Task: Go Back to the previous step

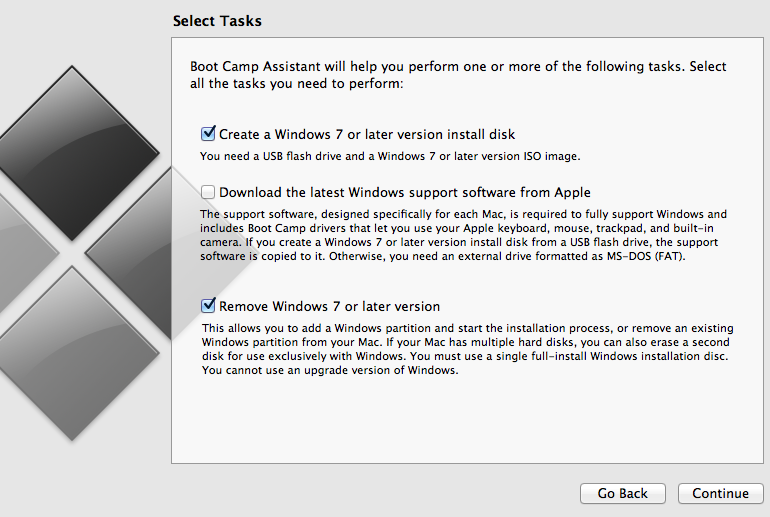Action: coord(623,493)
